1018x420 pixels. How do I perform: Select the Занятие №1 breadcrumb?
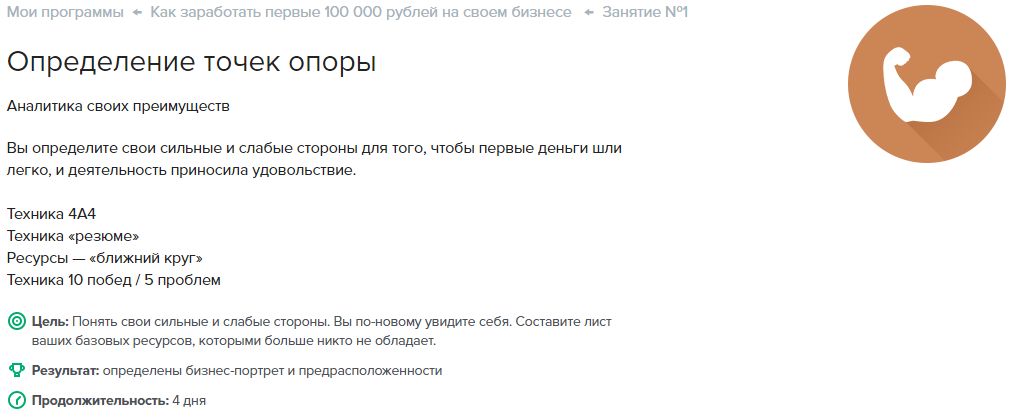pos(645,12)
